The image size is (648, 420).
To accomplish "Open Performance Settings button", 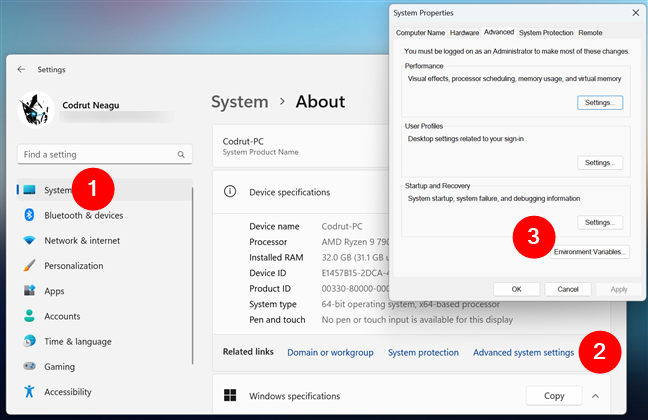I will tap(600, 103).
